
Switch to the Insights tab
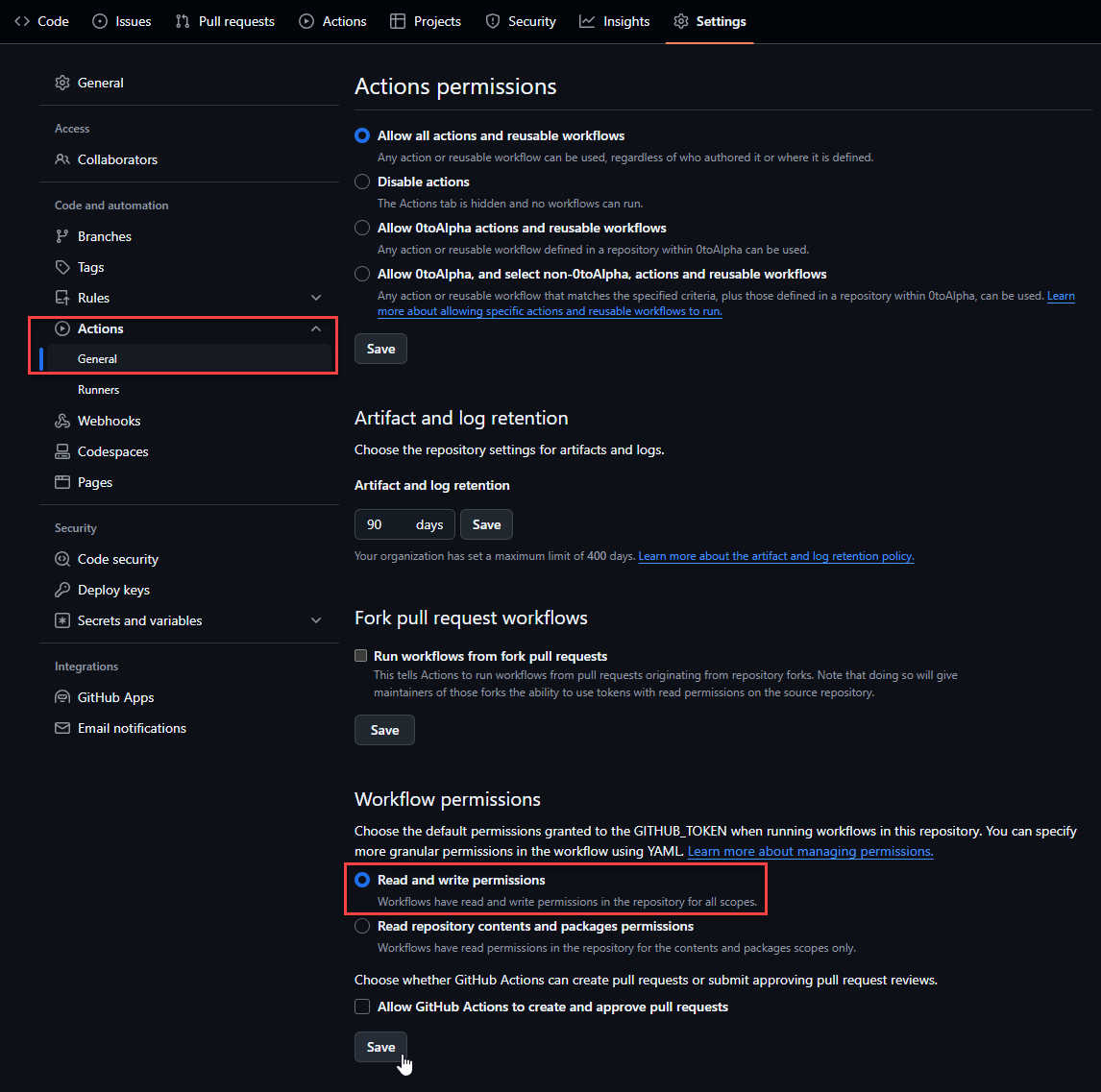(614, 21)
